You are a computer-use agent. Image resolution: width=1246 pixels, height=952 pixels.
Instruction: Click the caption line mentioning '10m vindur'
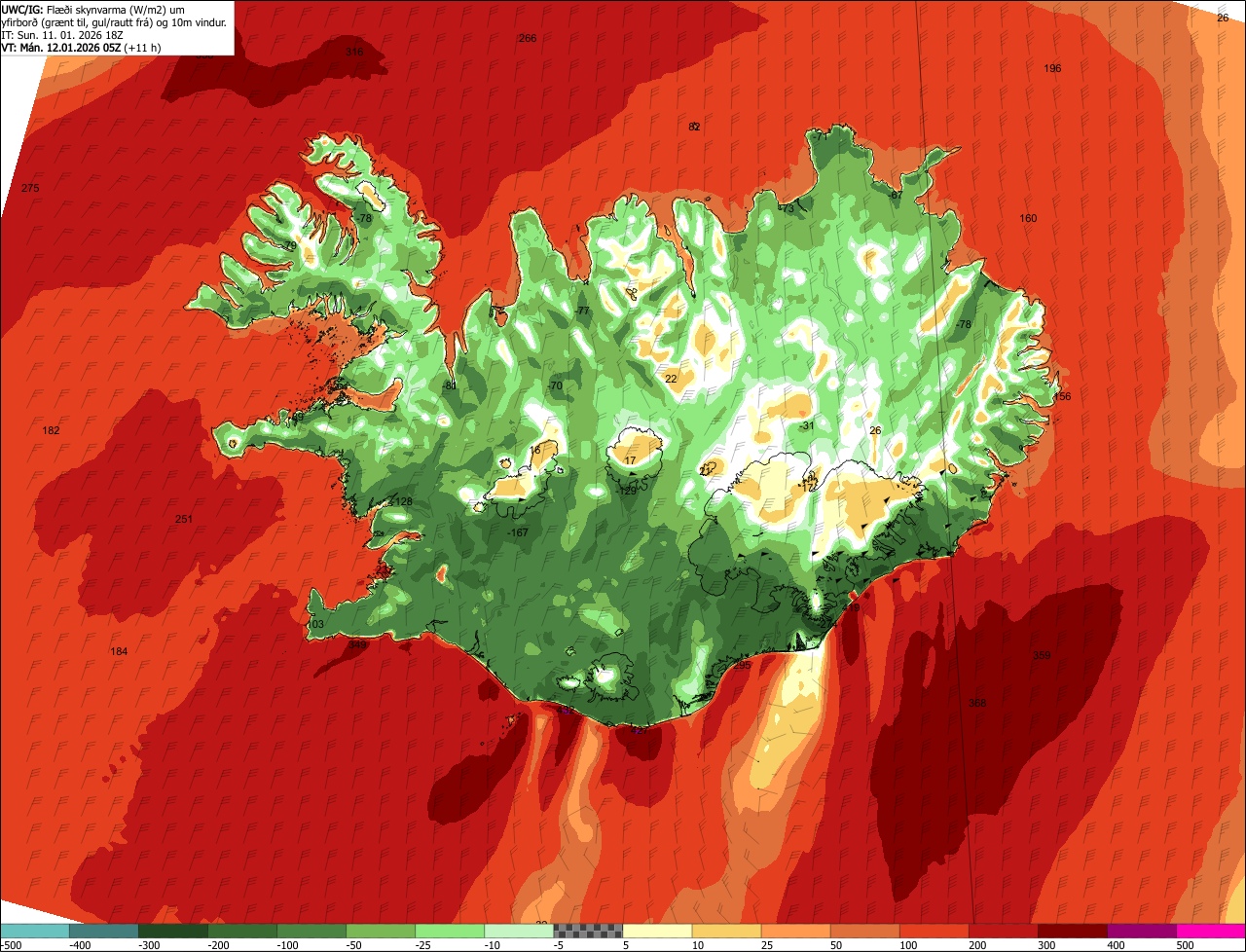coord(114,21)
